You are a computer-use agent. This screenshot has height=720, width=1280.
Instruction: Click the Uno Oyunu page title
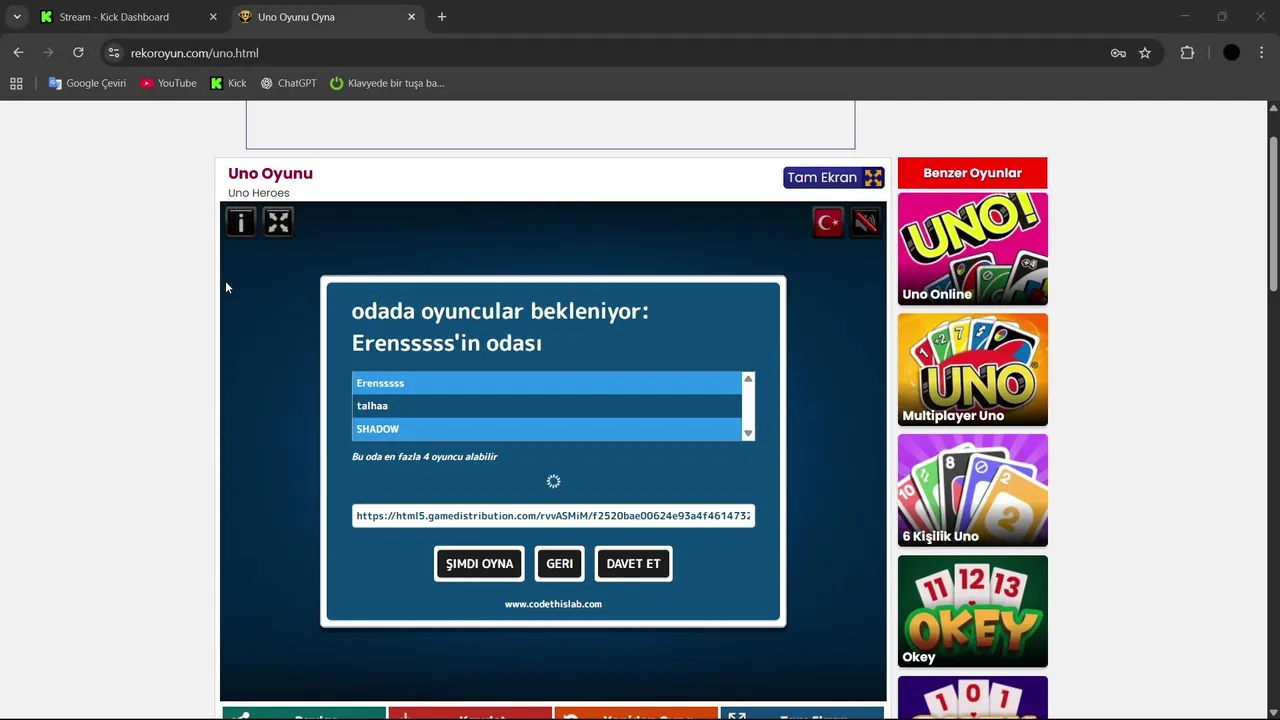pyautogui.click(x=270, y=173)
